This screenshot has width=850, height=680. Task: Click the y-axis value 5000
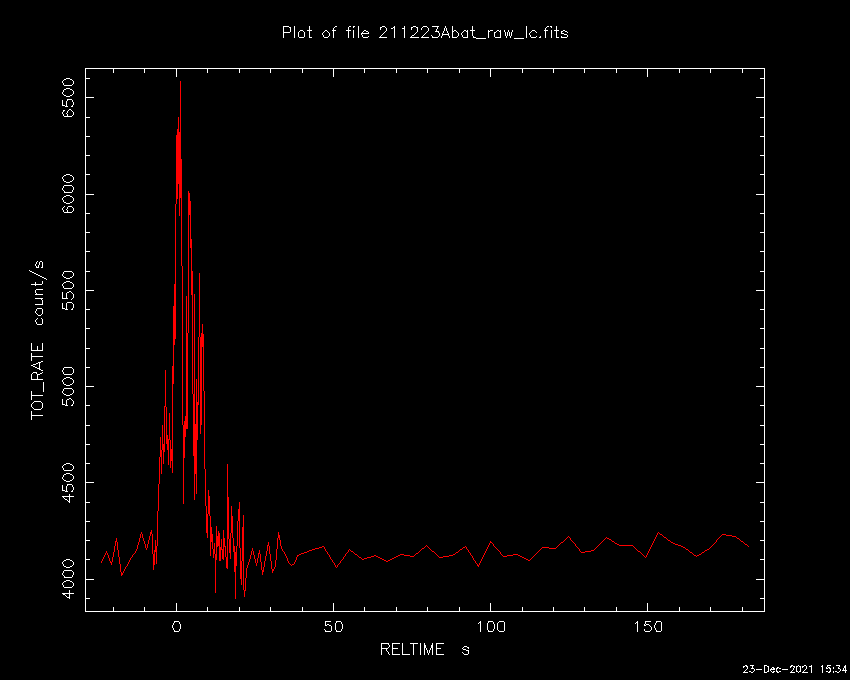68,387
